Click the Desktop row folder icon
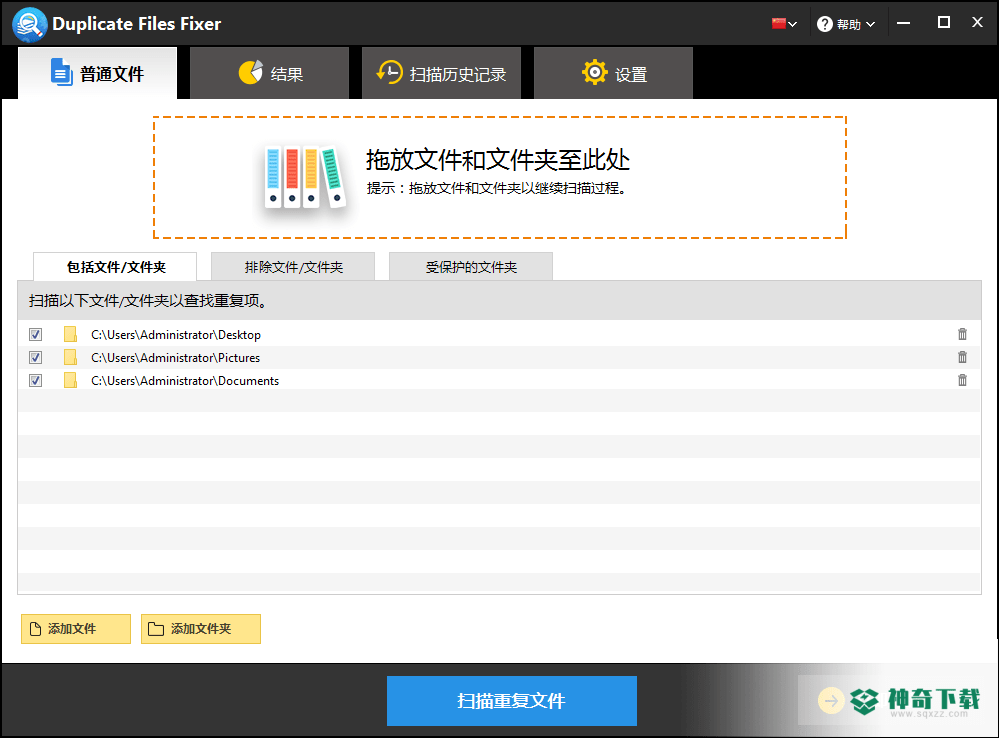This screenshot has height=738, width=999. coord(70,335)
